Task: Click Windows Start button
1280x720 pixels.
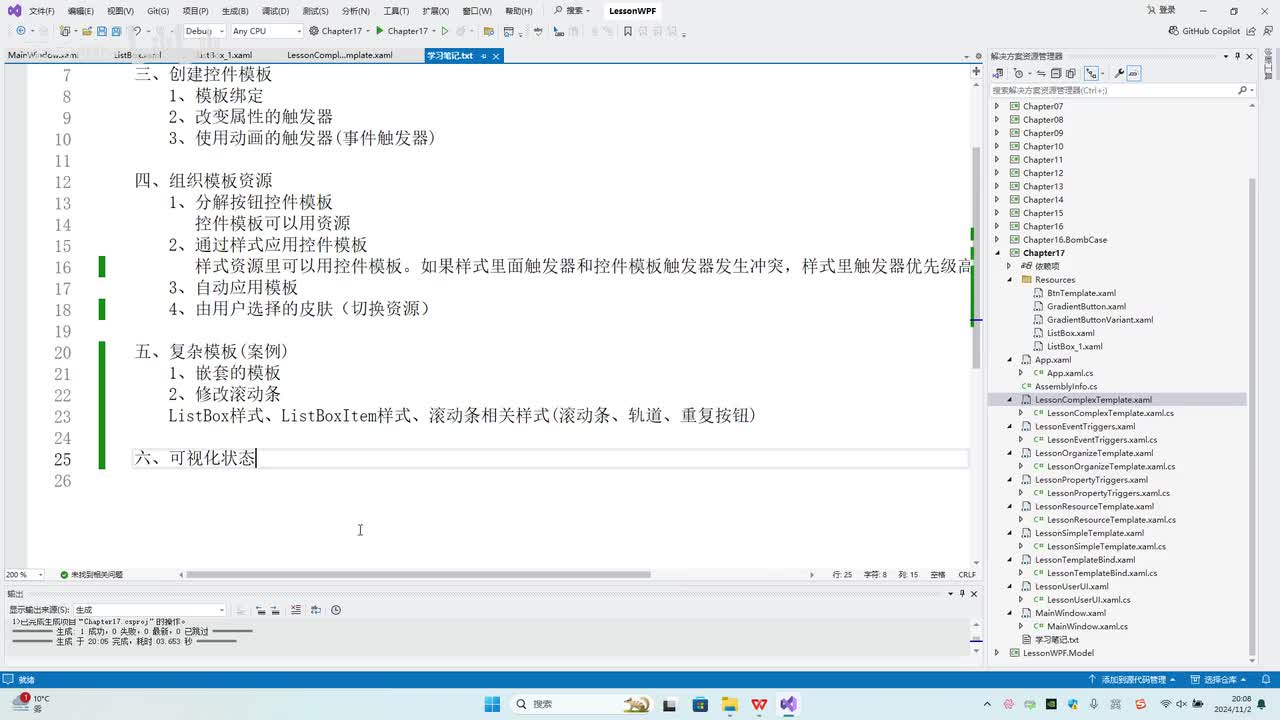Action: pyautogui.click(x=492, y=704)
